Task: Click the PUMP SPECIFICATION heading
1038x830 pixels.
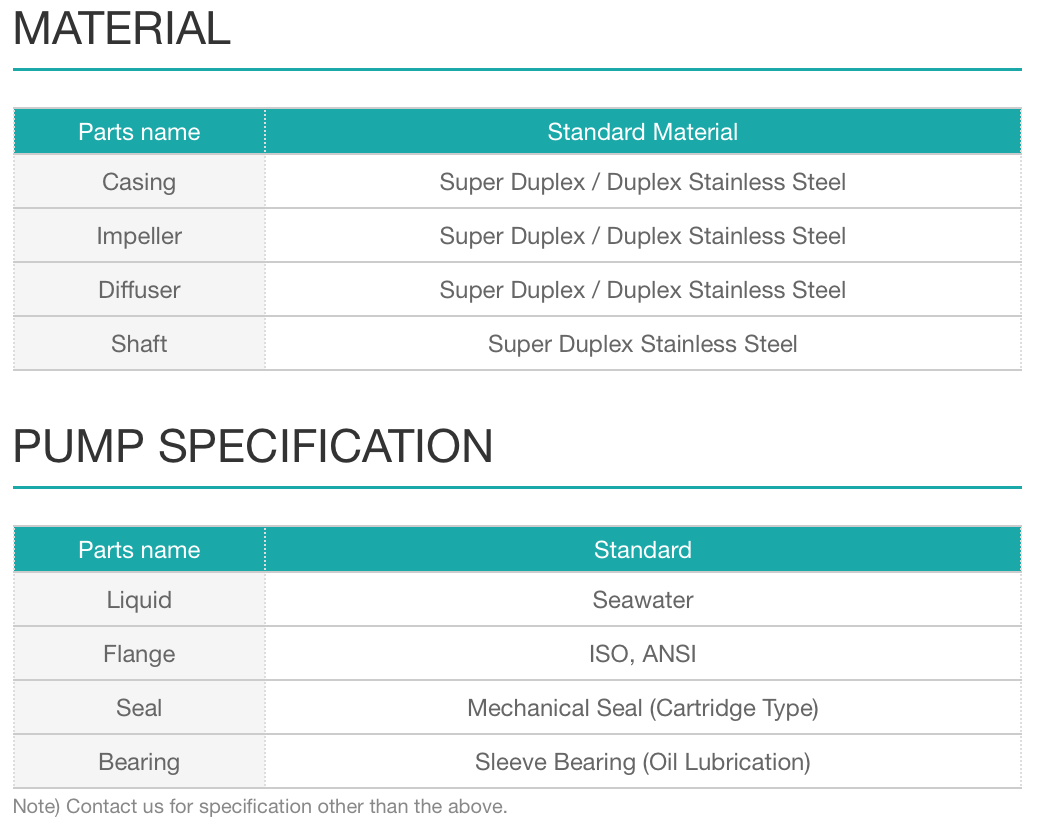Action: coord(253,446)
